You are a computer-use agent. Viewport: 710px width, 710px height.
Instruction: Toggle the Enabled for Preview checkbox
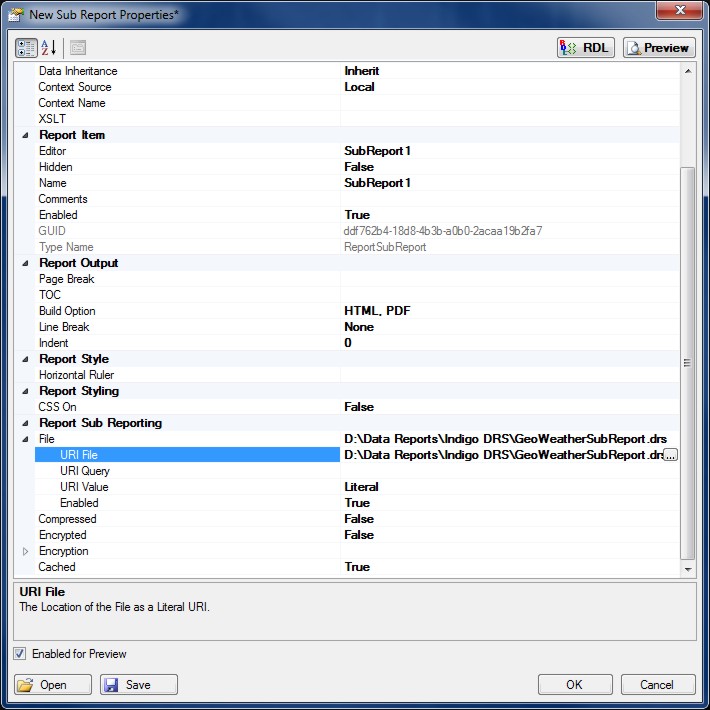click(21, 654)
